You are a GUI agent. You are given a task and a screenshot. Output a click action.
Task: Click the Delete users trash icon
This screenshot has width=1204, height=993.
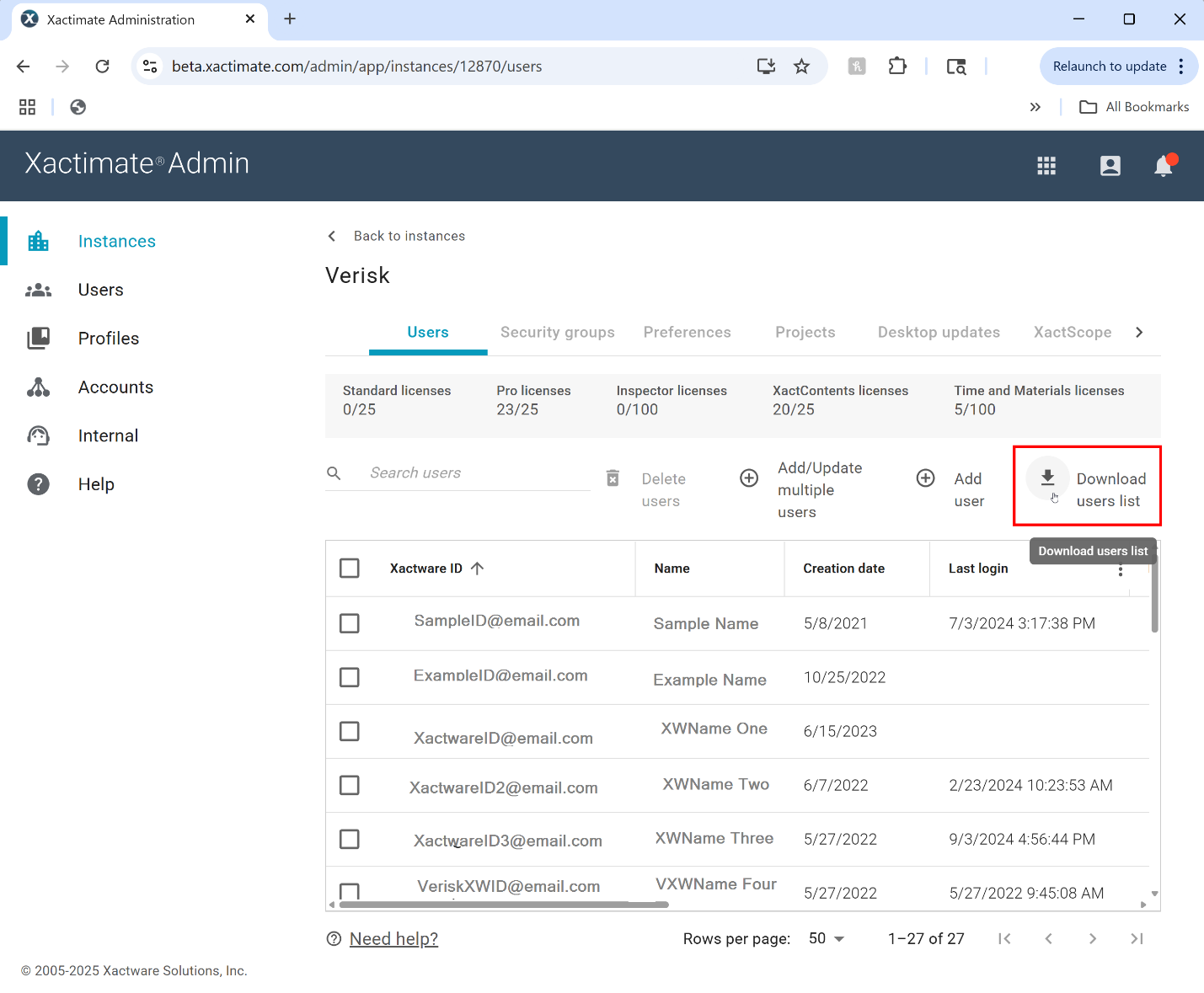tap(613, 478)
